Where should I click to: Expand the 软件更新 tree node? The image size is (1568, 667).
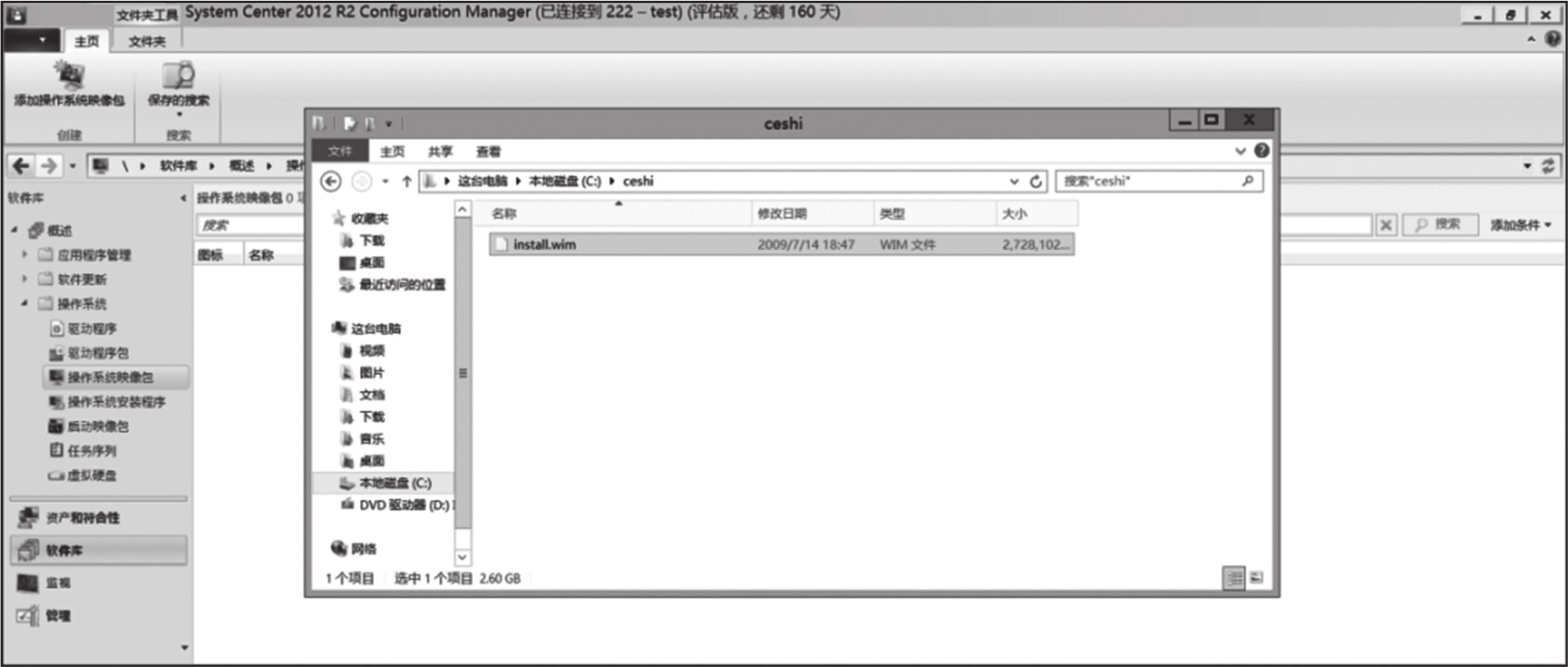(x=24, y=278)
